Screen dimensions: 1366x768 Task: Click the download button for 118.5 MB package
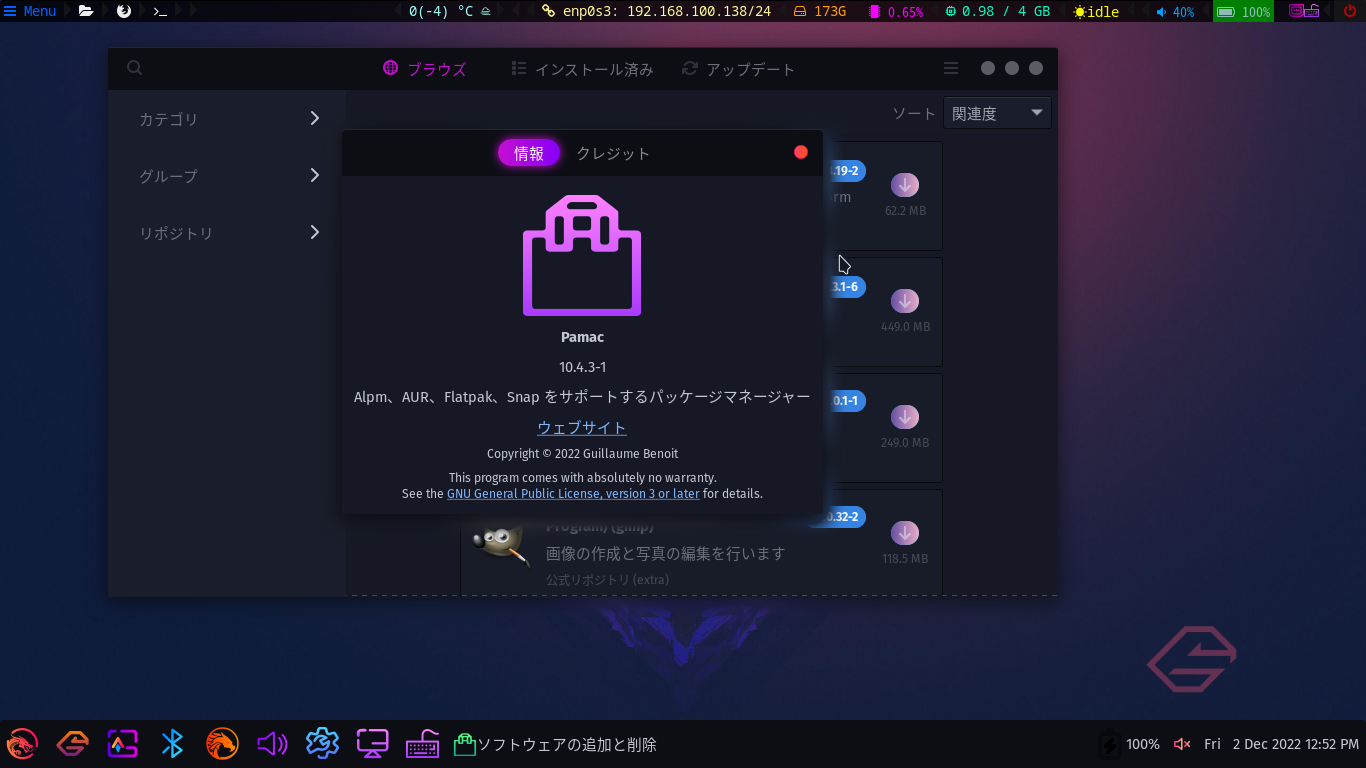point(905,533)
